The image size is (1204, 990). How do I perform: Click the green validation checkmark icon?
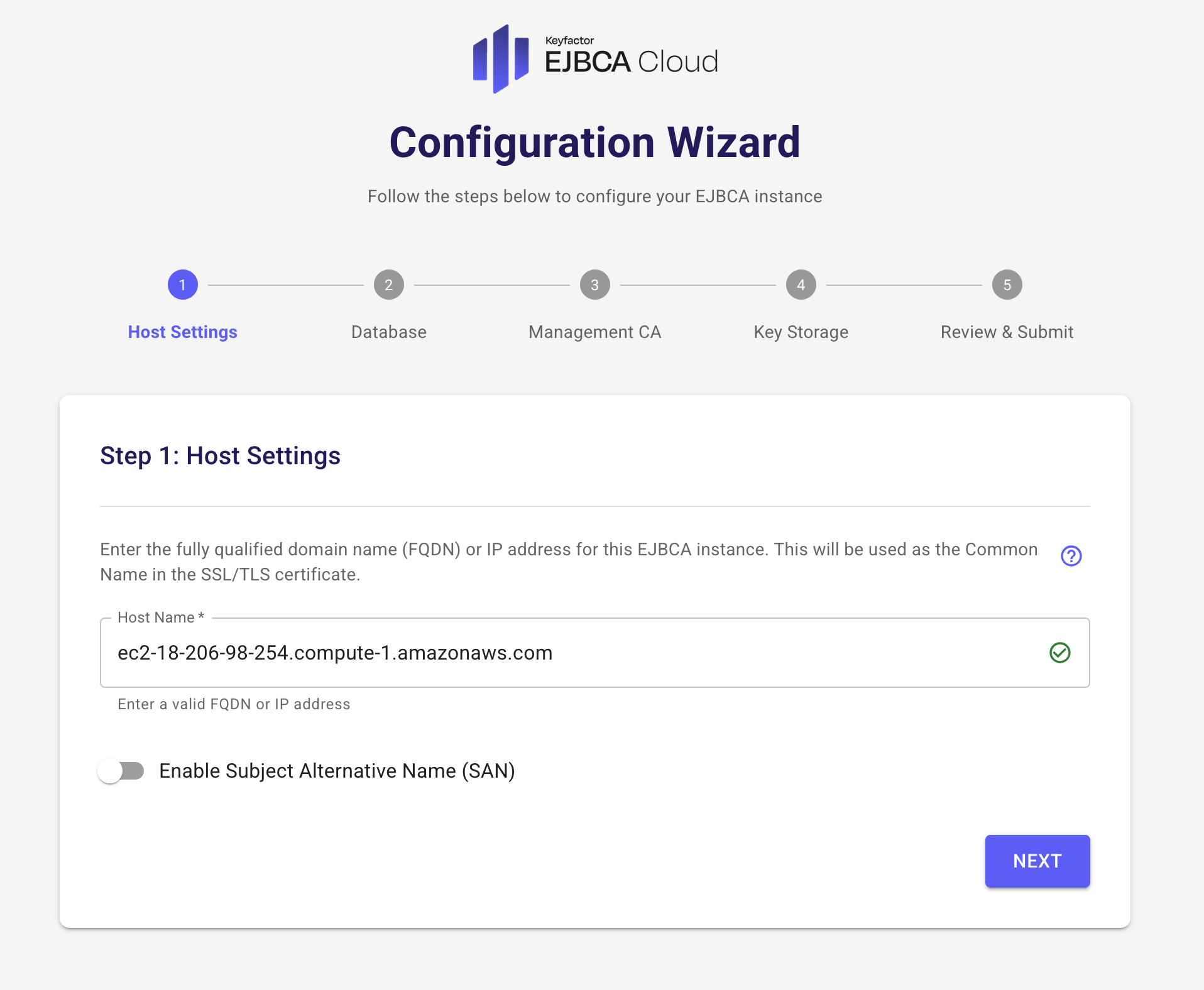(x=1059, y=653)
